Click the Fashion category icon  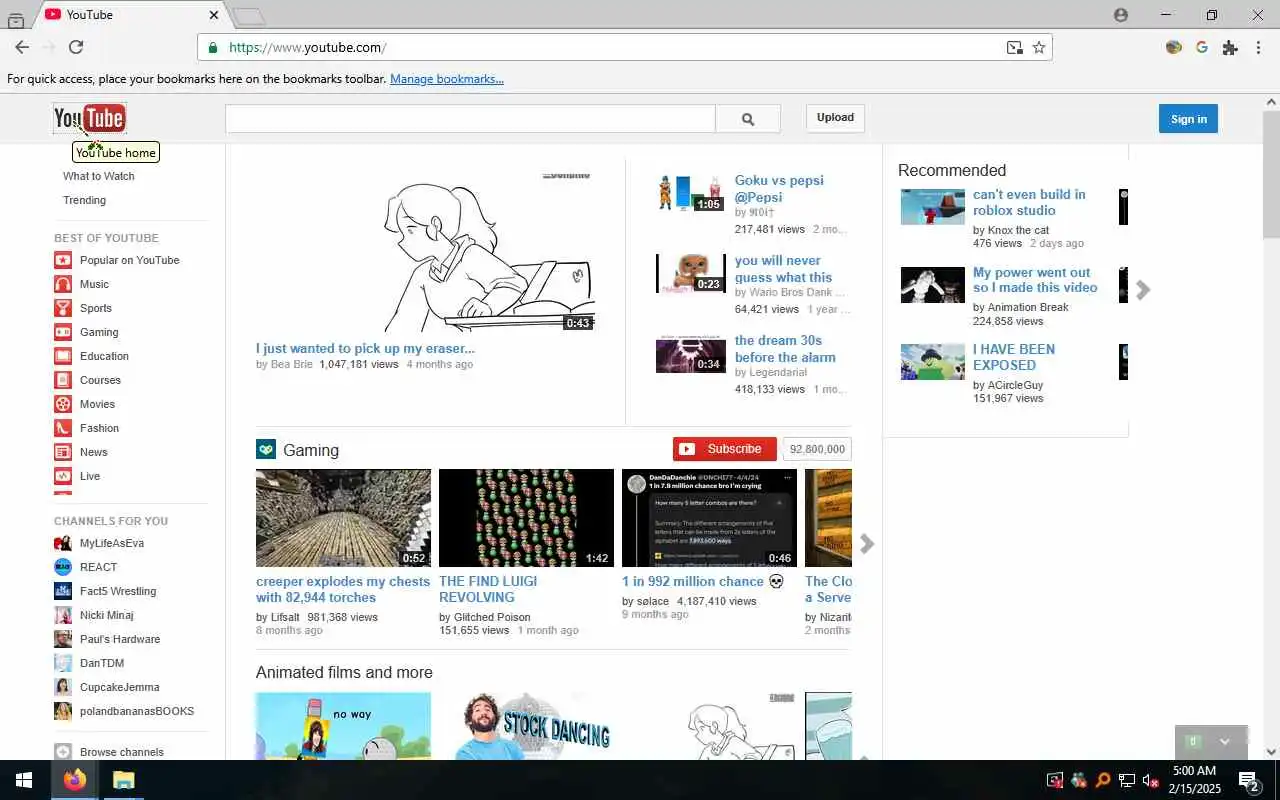(x=63, y=428)
